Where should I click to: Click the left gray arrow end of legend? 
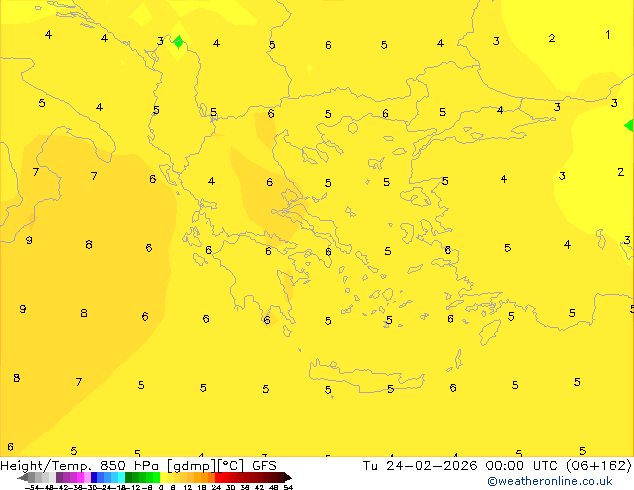tap(23, 477)
